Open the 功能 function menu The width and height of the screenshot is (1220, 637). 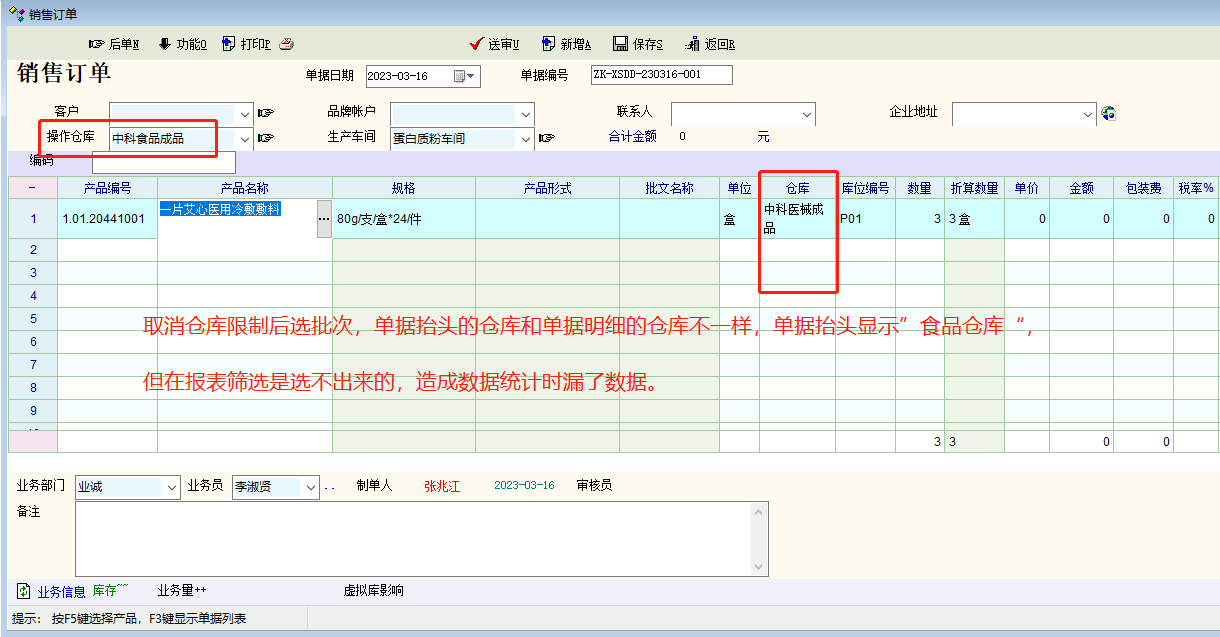[165, 44]
